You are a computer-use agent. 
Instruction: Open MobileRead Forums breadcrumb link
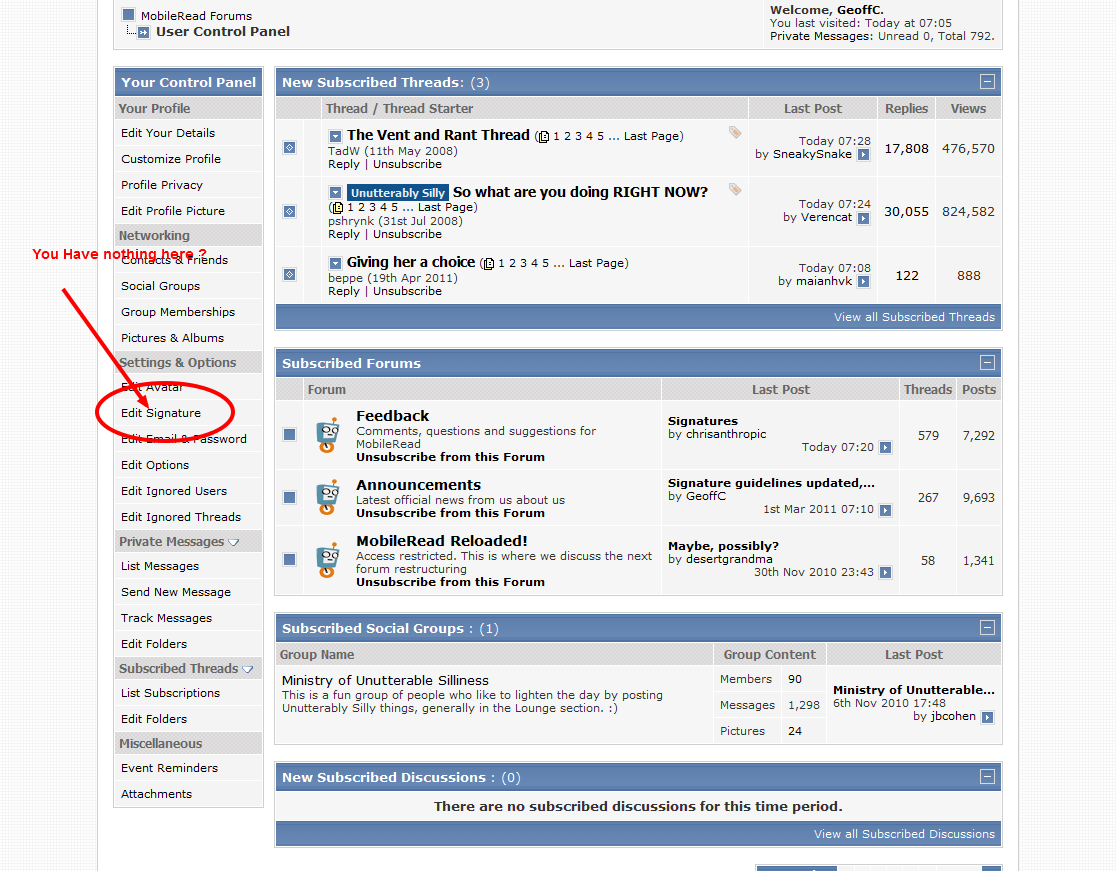196,16
